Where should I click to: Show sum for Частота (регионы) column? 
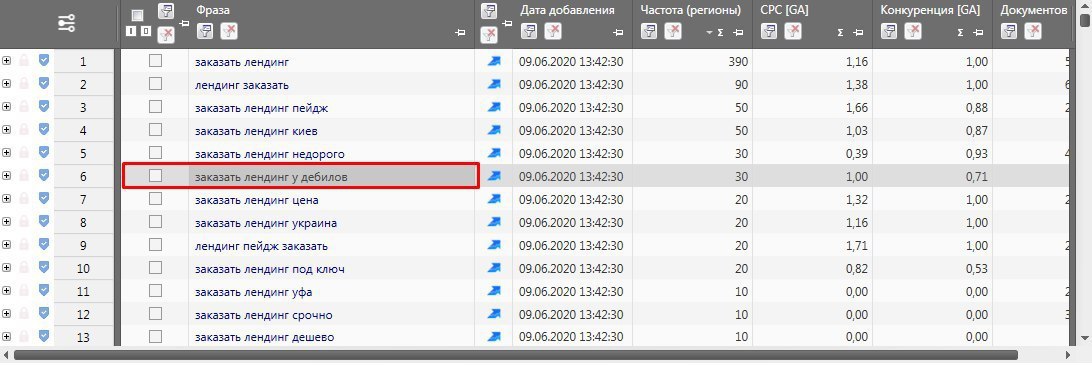[721, 32]
